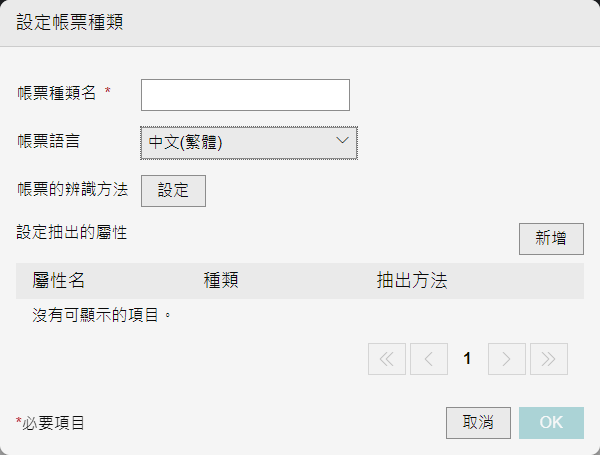This screenshot has height=455, width=600.
Task: Click the 抽出方法 column header
Action: 412,280
